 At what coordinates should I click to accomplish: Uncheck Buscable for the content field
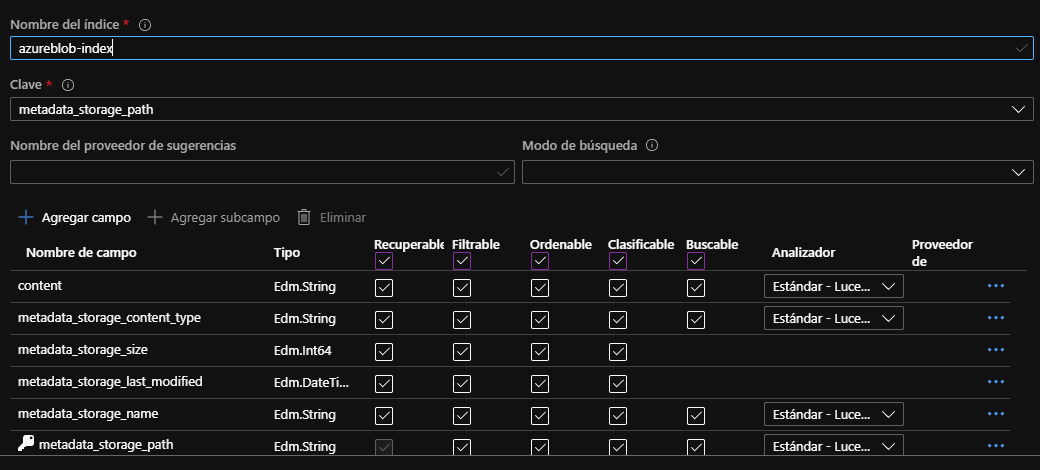pyautogui.click(x=696, y=288)
